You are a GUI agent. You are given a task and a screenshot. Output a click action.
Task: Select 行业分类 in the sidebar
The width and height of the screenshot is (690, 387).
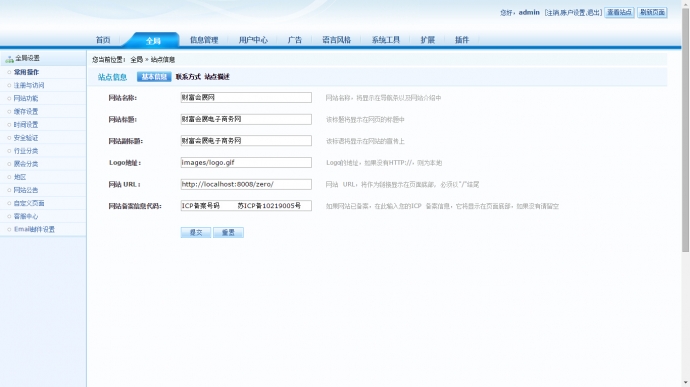(x=26, y=151)
